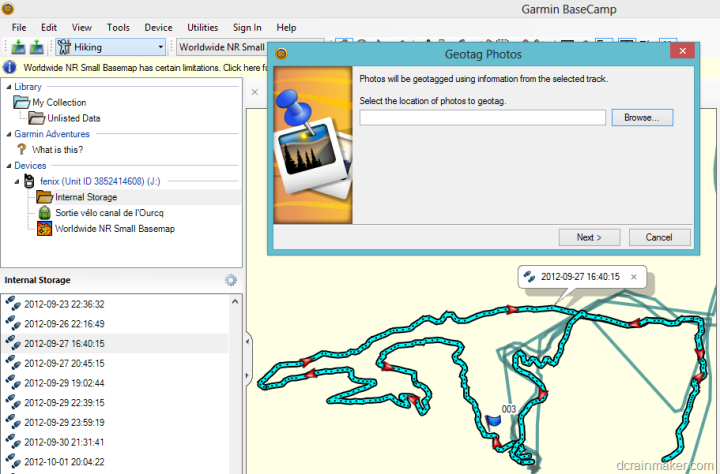The image size is (720, 474).
Task: Click the track footprints icon in map callout
Action: 529,276
